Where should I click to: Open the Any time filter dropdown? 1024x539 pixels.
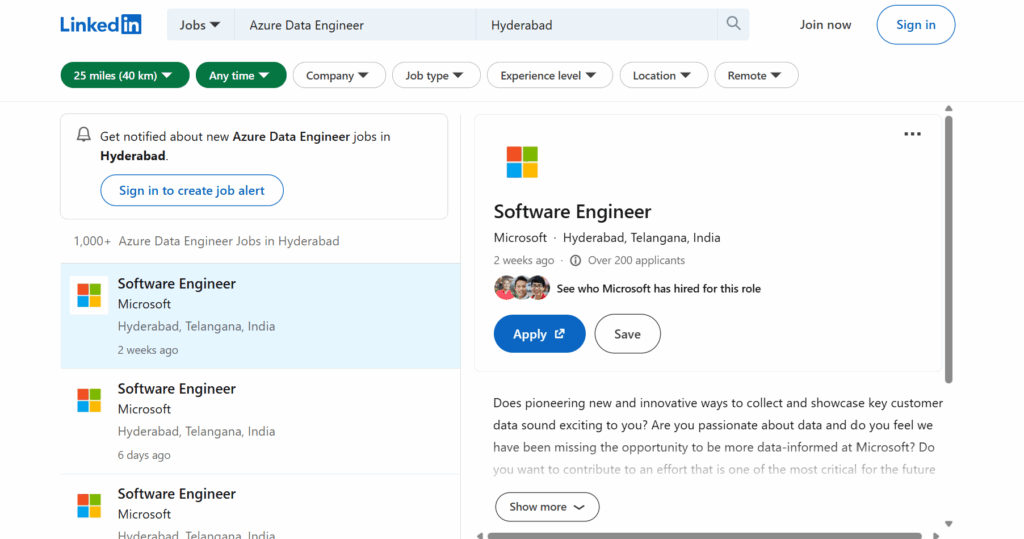pyautogui.click(x=240, y=76)
